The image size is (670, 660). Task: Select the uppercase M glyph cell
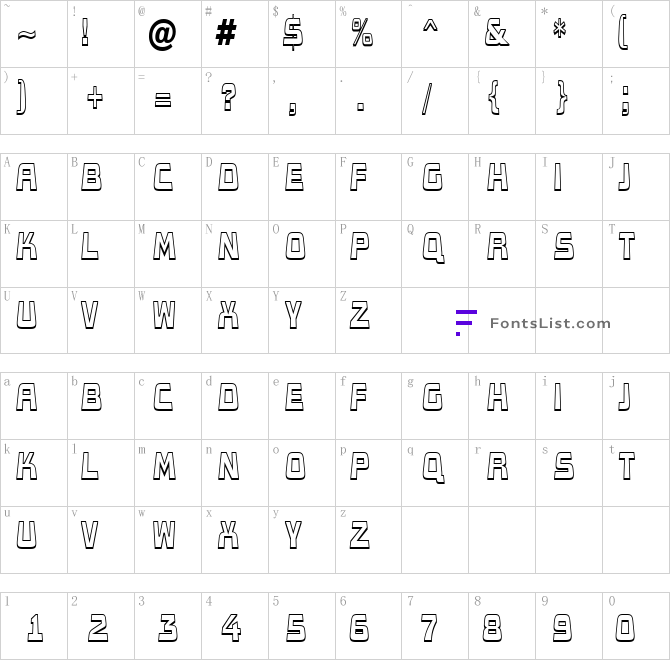(168, 254)
